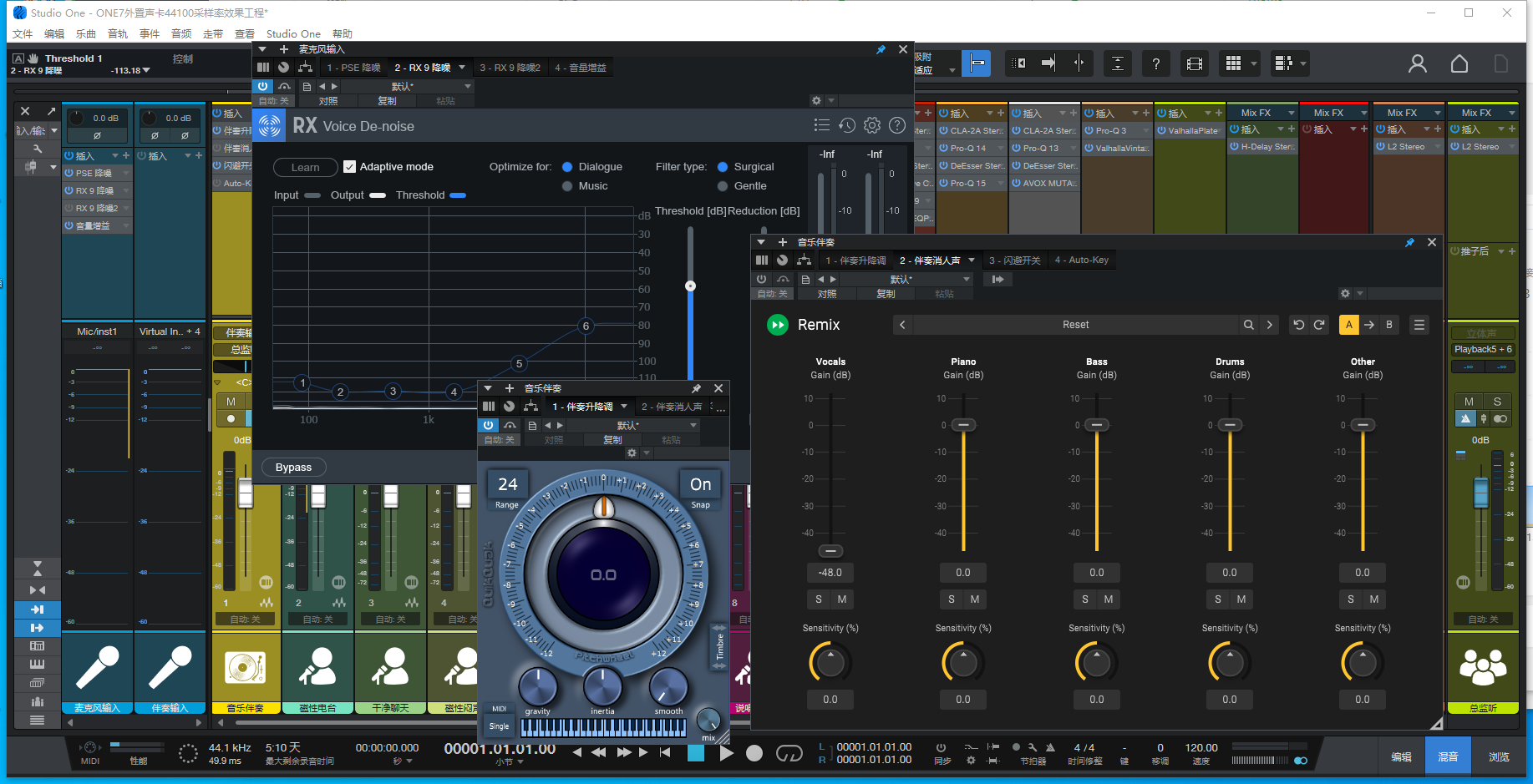Open the question mark help toolbar icon
1533x784 pixels.
[1155, 63]
